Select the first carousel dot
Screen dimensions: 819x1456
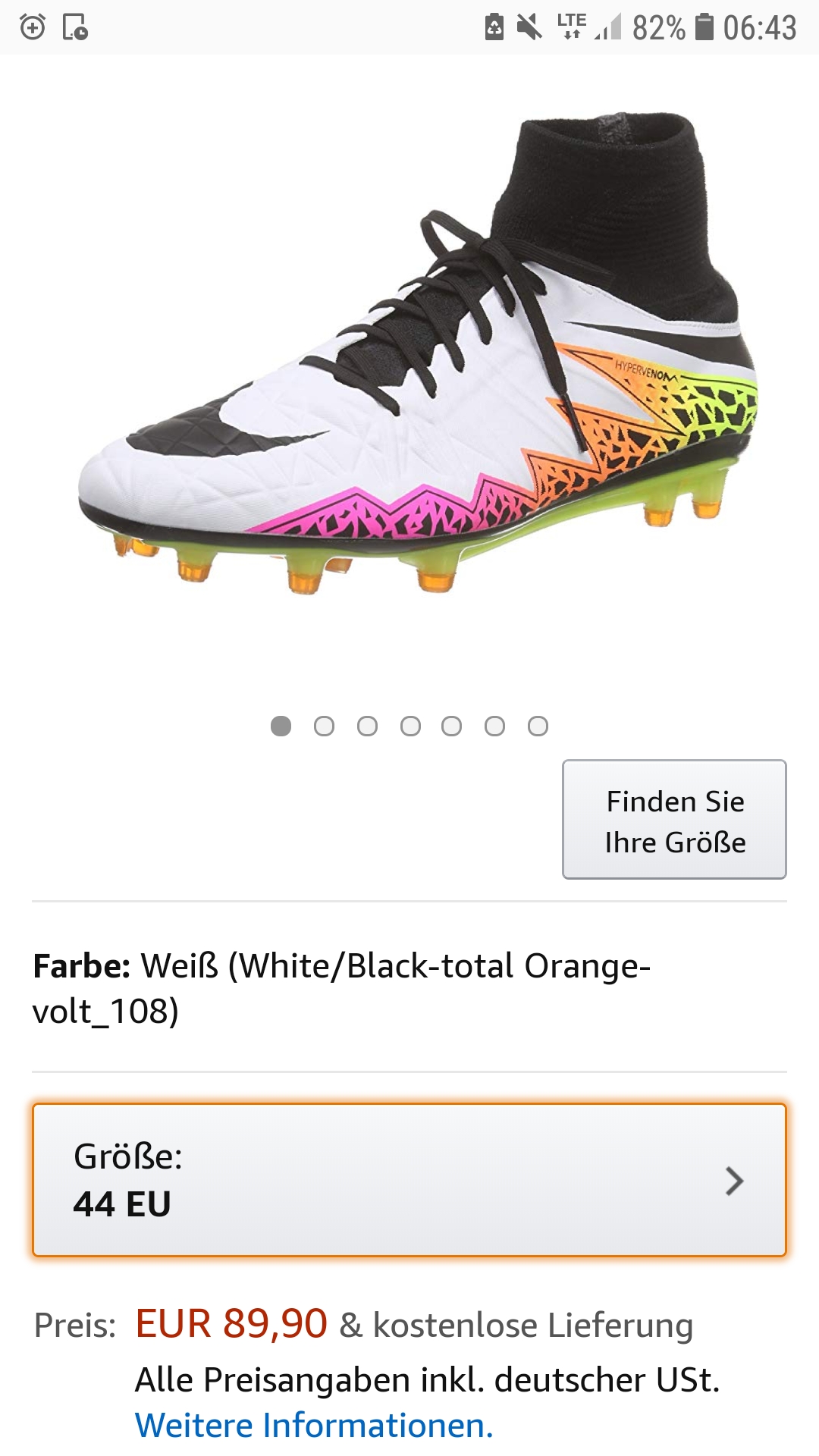[x=281, y=726]
